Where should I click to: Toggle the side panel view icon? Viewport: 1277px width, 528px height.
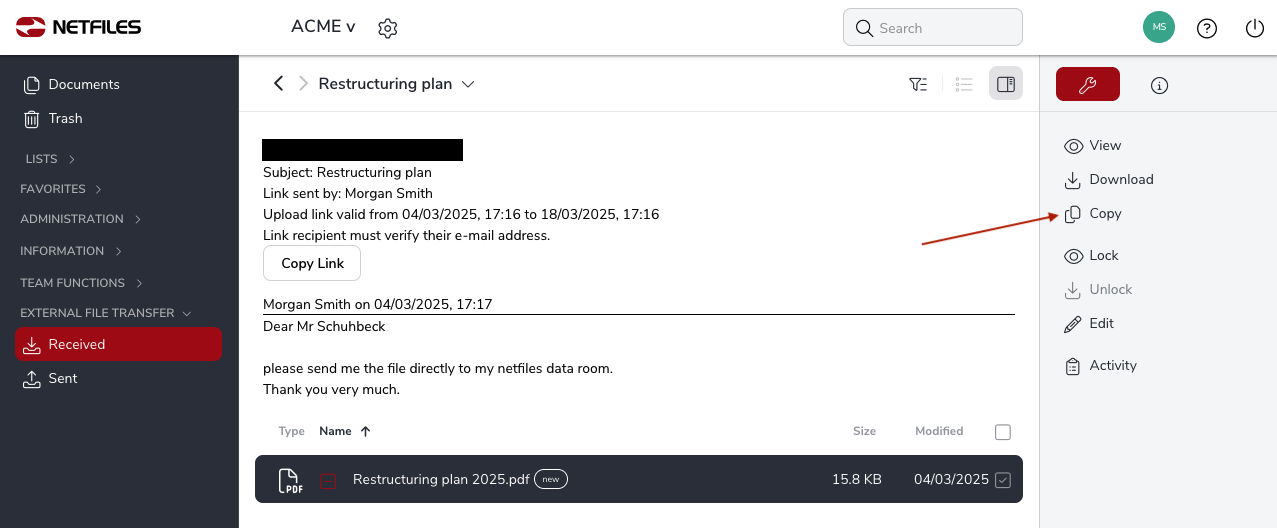[1006, 84]
